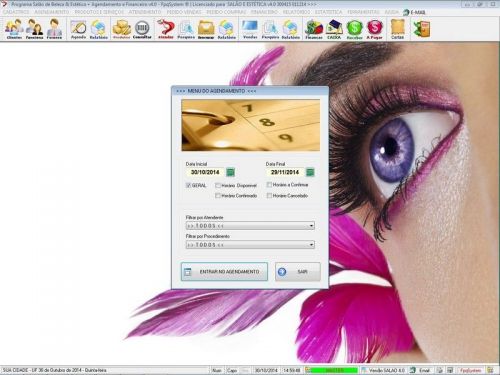500x375 pixels.
Task: Expand the Filtrar por Atendente dropdown
Action: [311, 226]
